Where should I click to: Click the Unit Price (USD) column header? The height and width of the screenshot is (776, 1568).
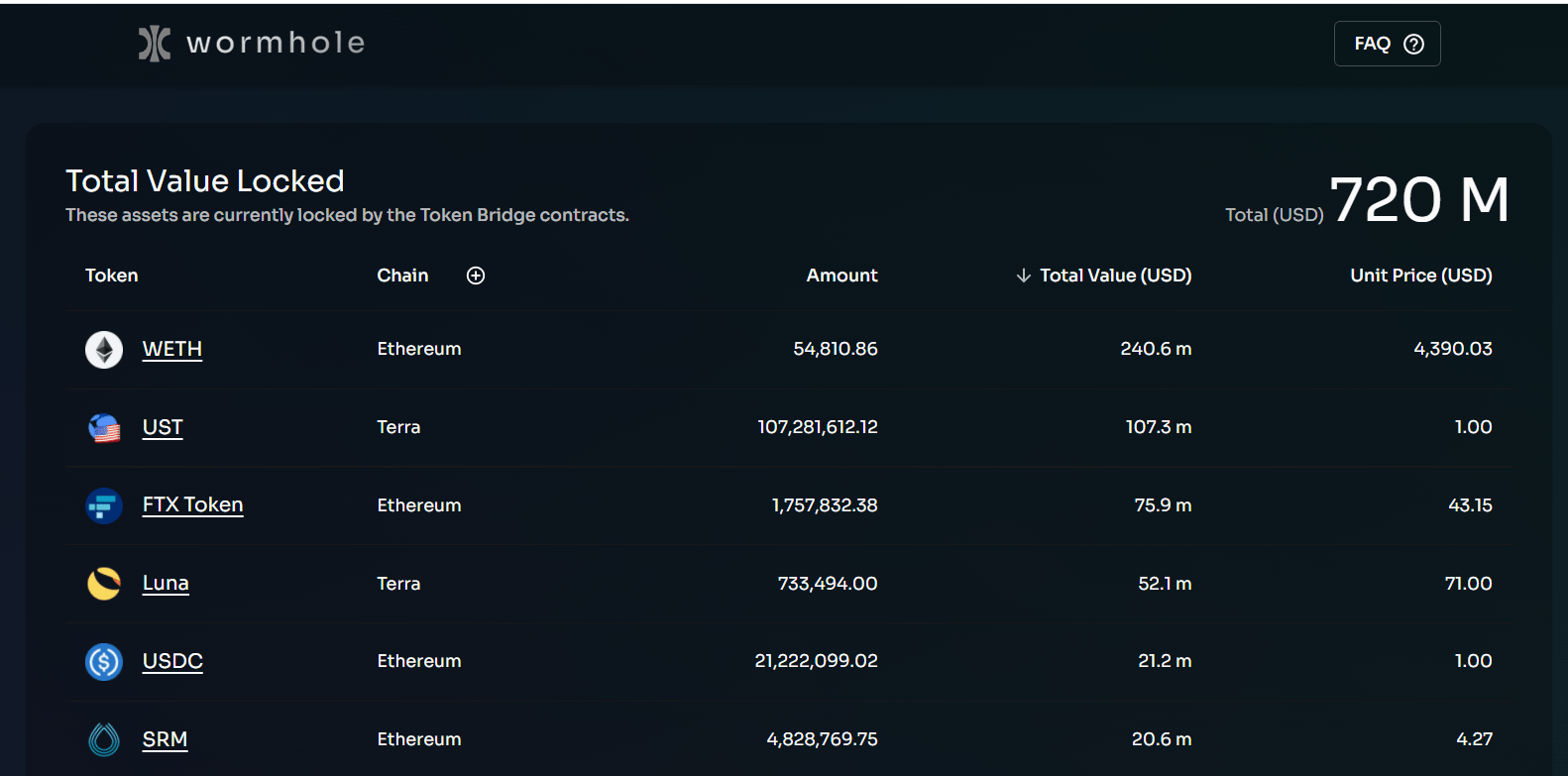click(x=1421, y=276)
